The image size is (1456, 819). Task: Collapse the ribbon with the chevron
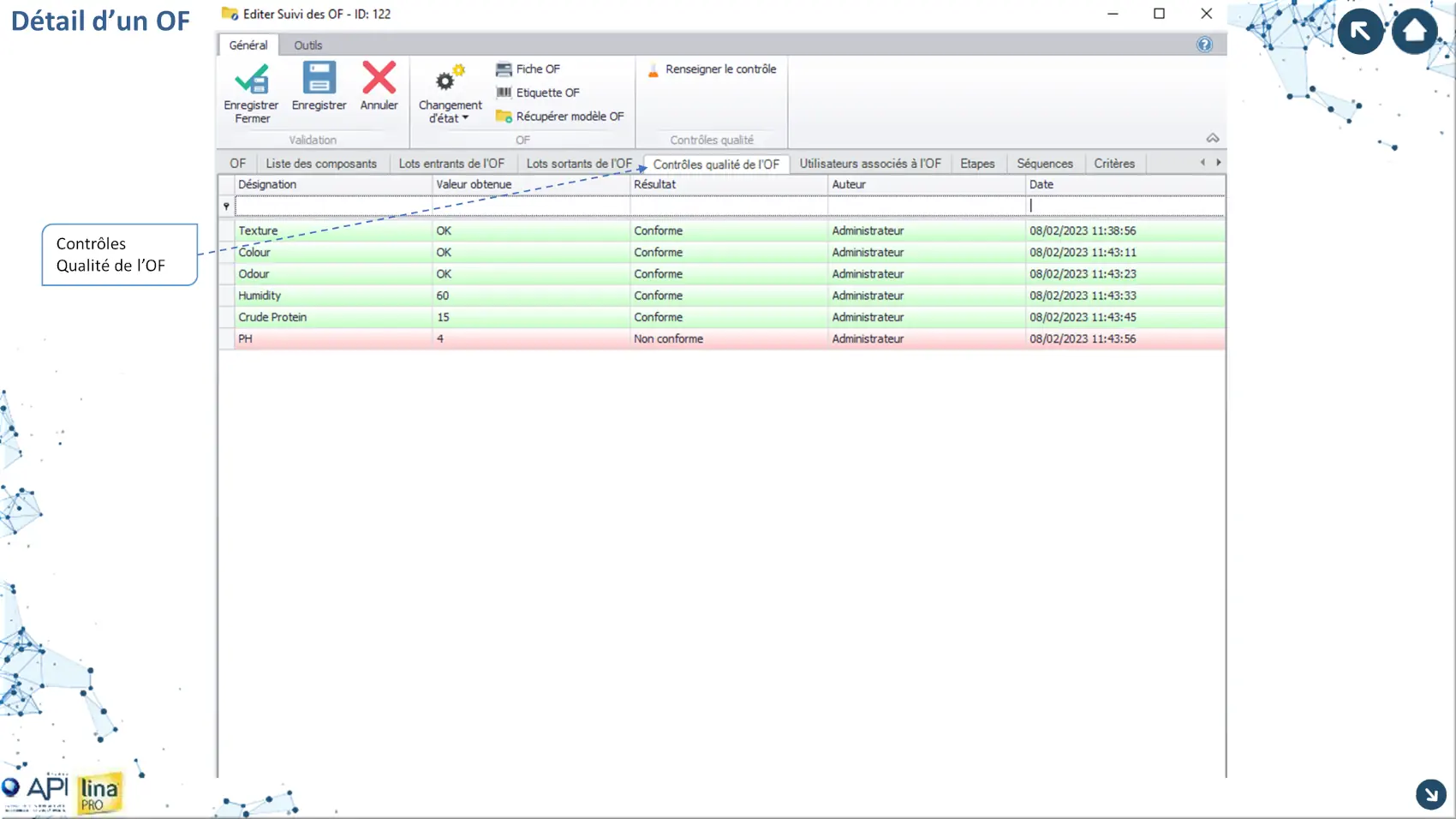pos(1213,139)
